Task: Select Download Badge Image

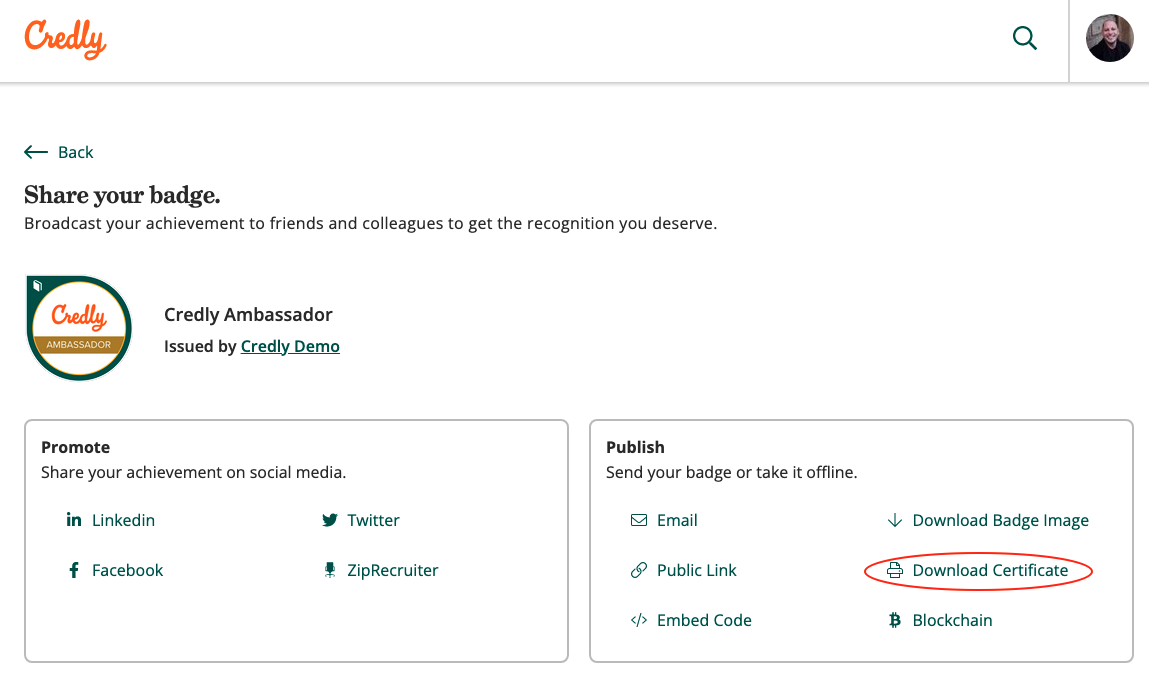Action: pos(1000,520)
